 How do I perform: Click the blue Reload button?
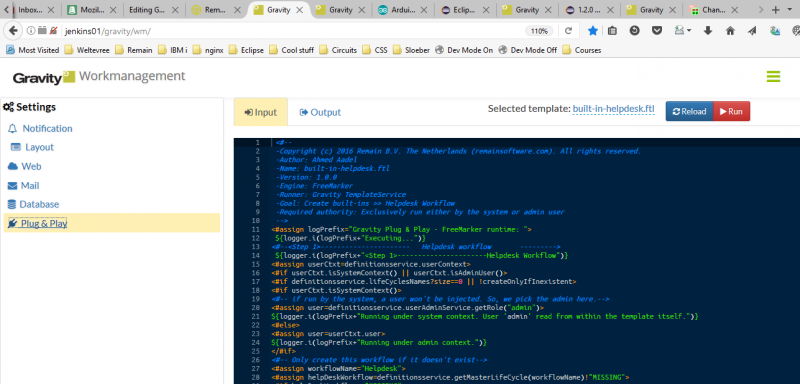click(689, 112)
